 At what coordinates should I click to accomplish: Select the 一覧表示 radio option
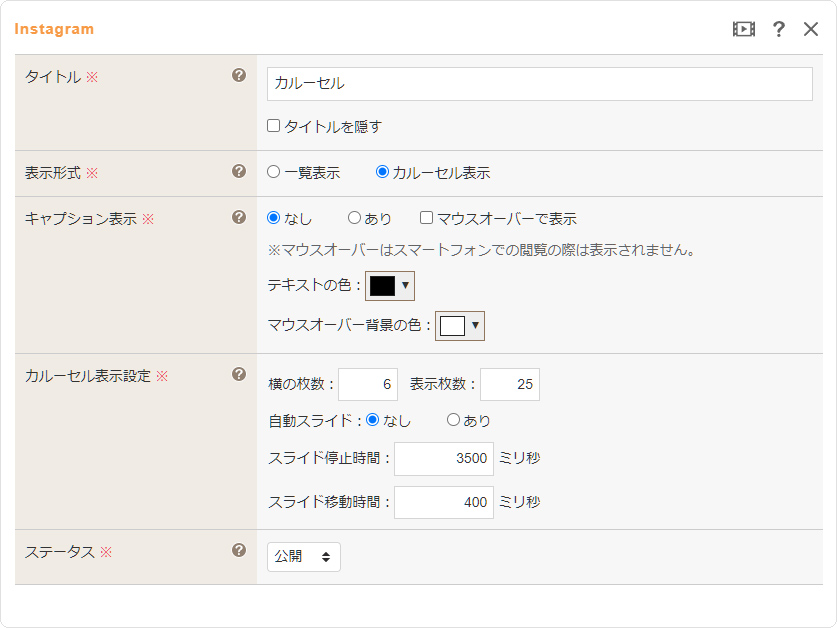click(274, 172)
